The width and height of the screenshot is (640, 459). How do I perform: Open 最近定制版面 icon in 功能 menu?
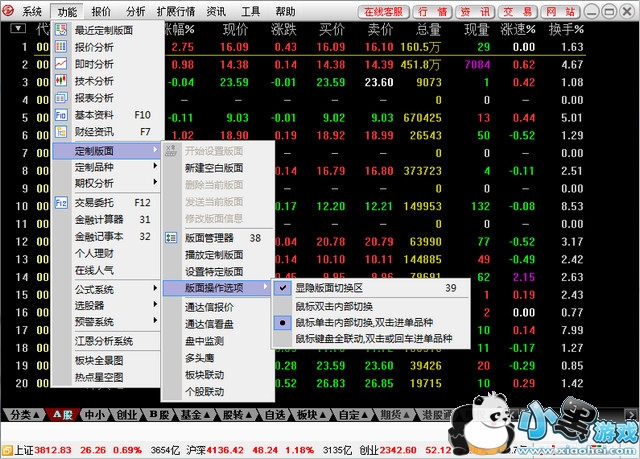tap(61, 29)
